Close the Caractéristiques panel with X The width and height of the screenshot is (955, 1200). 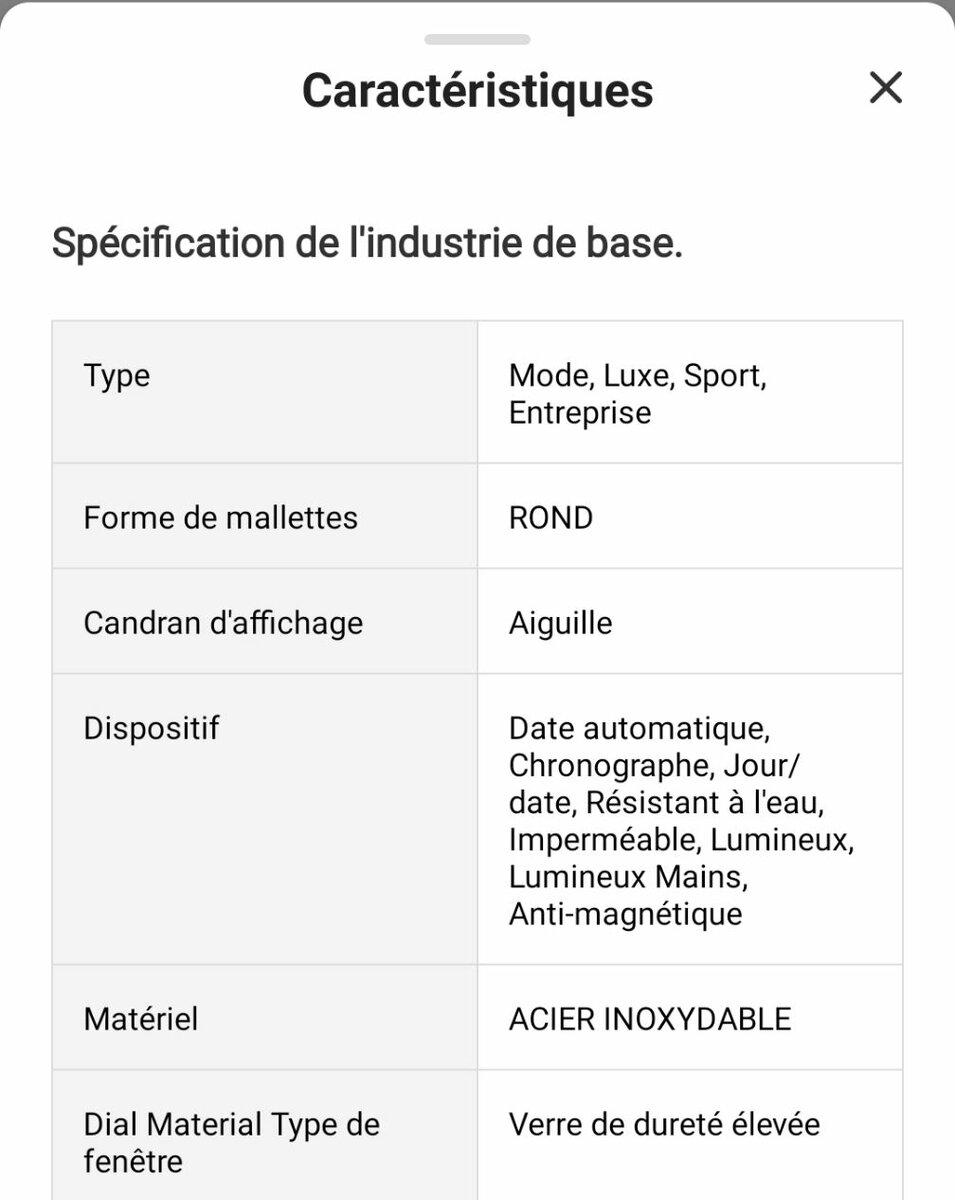pyautogui.click(x=885, y=88)
